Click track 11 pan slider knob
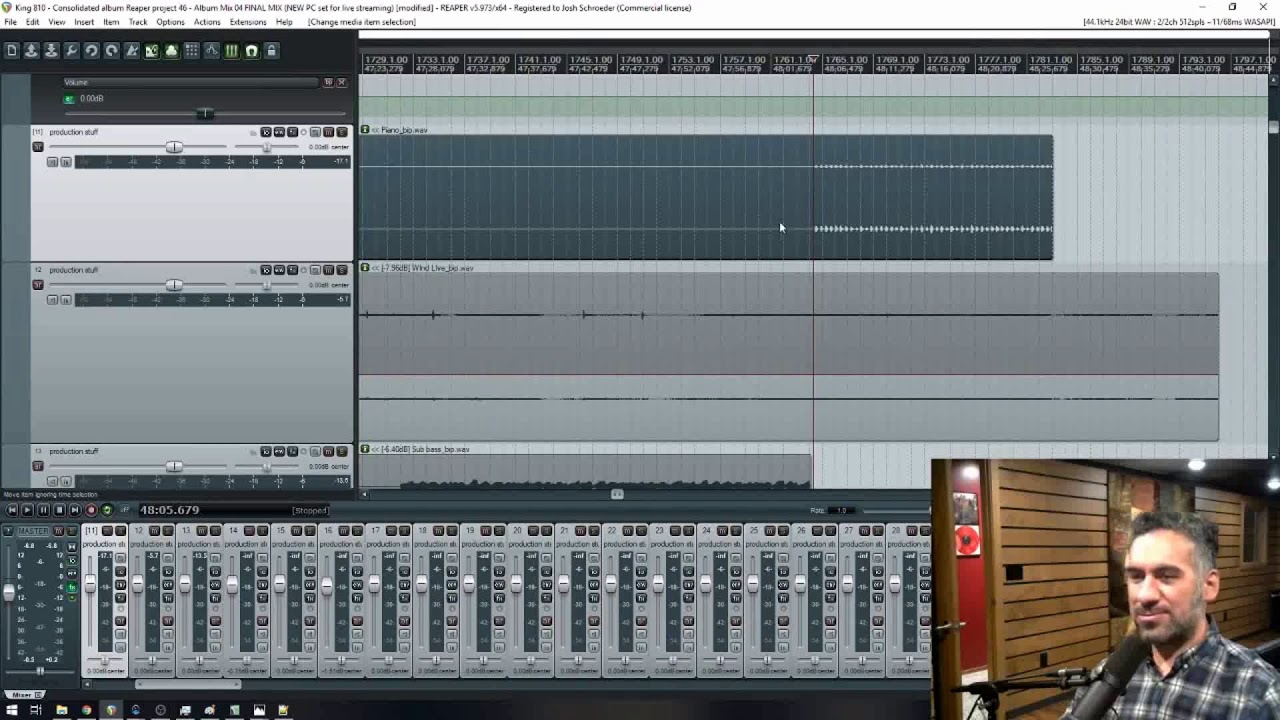The height and width of the screenshot is (720, 1280). tap(266, 148)
